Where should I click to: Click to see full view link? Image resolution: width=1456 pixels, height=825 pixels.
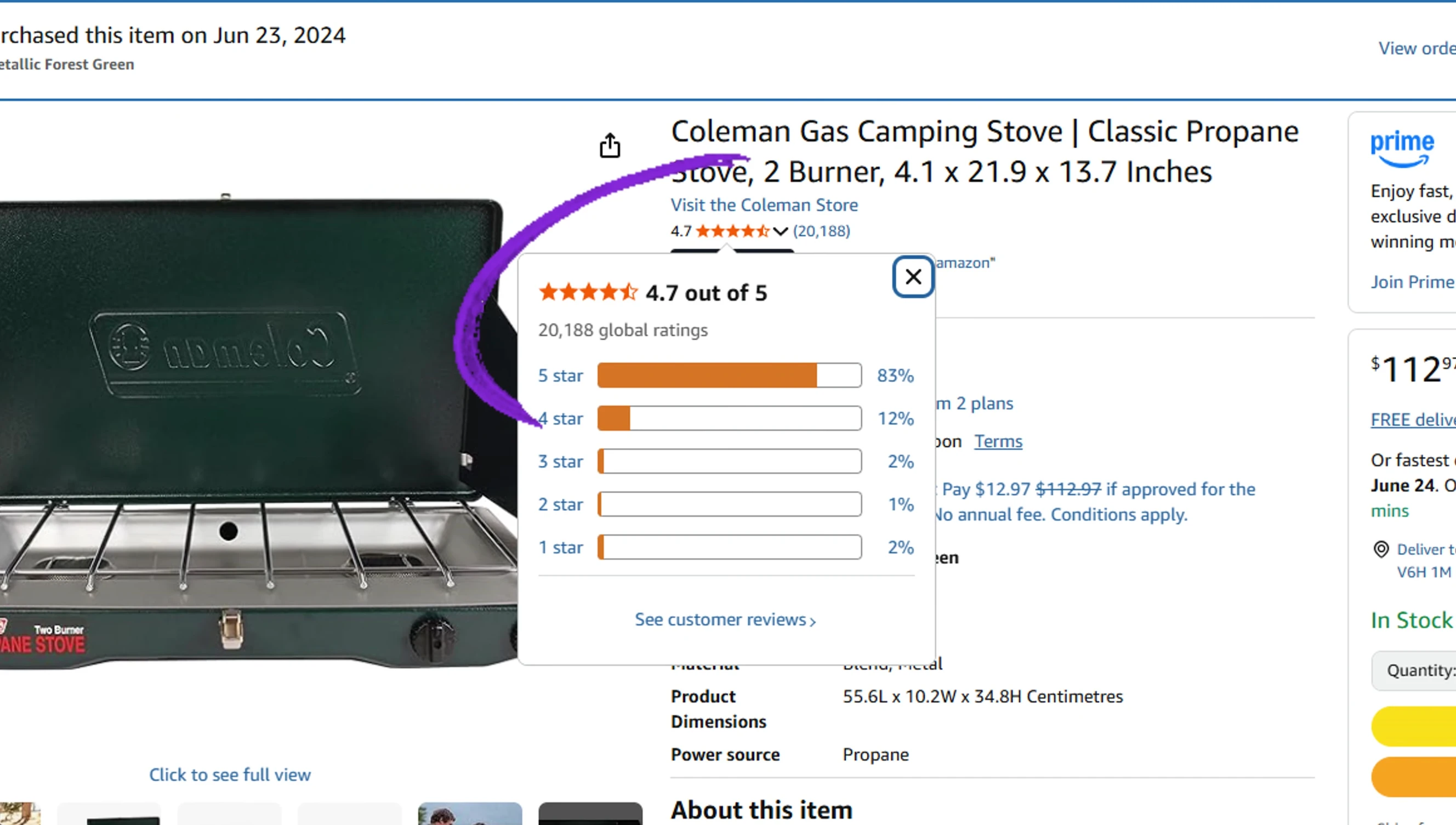(230, 775)
